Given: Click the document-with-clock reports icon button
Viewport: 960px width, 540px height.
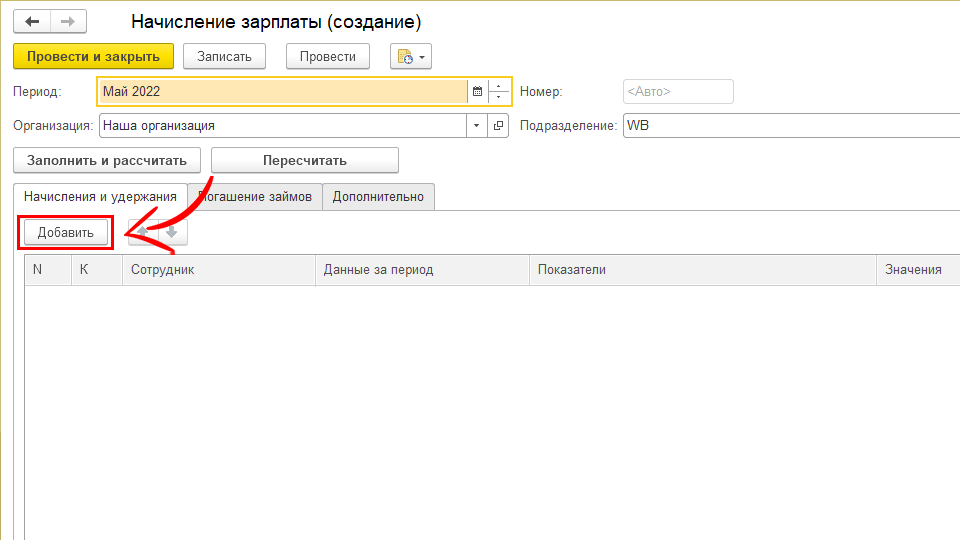Looking at the screenshot, I should (x=410, y=57).
